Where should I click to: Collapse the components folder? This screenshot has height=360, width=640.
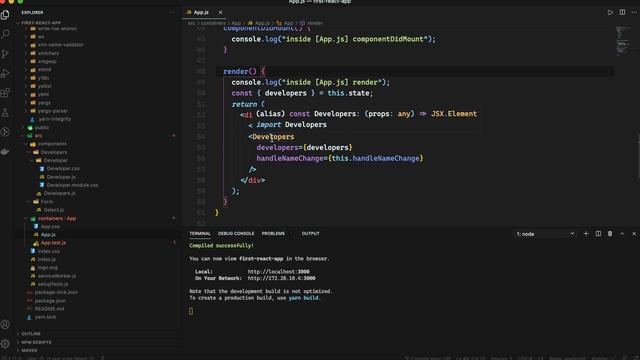point(52,144)
